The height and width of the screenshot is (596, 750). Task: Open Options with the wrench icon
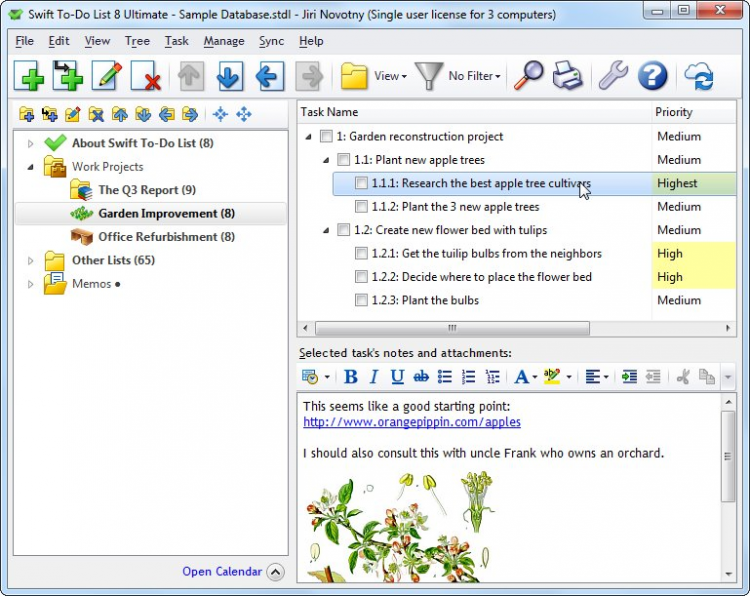tap(613, 76)
